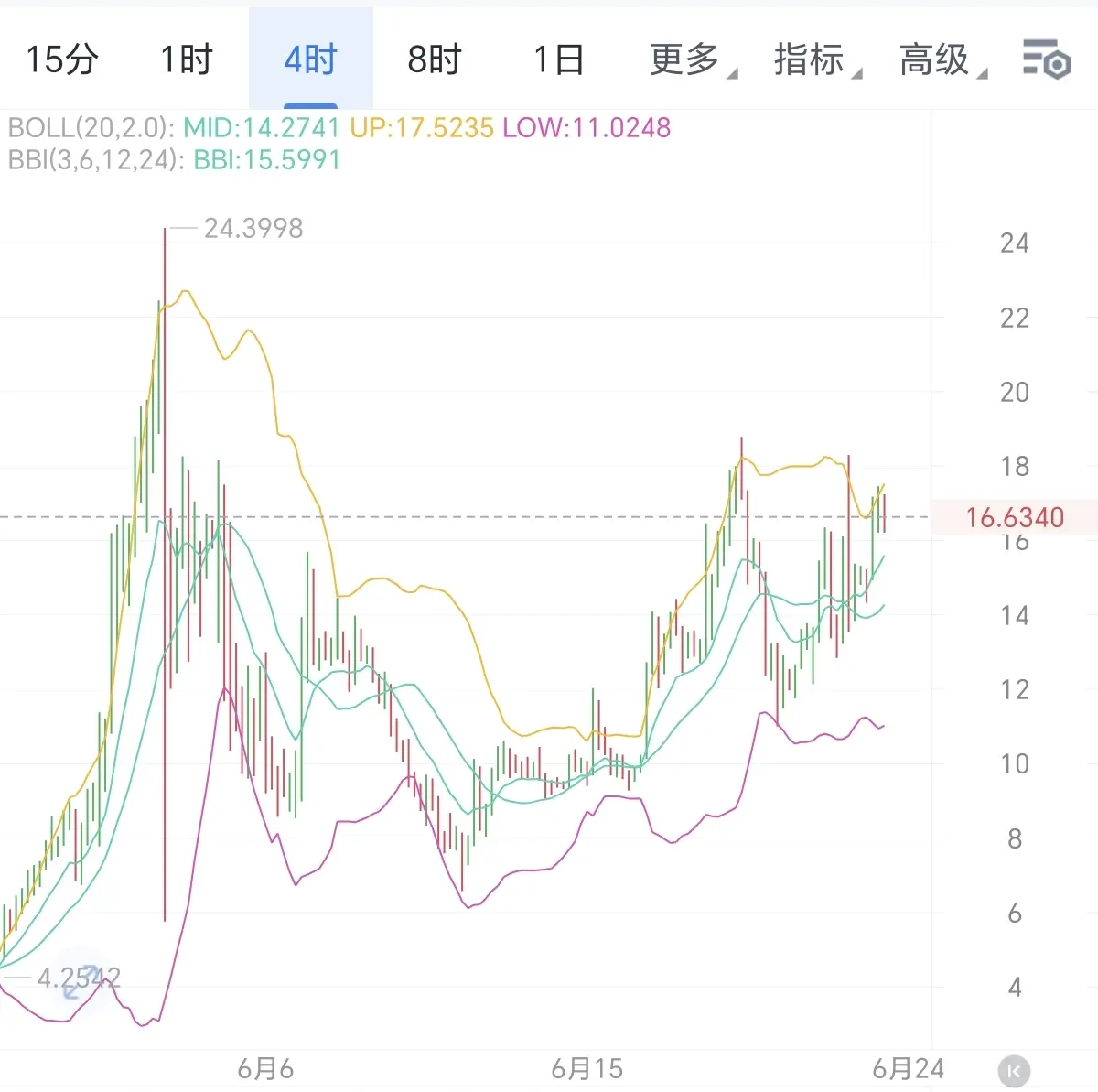Tap the rotate/fullscreen icon at bottom left
1098x1092 pixels.
tap(81, 983)
